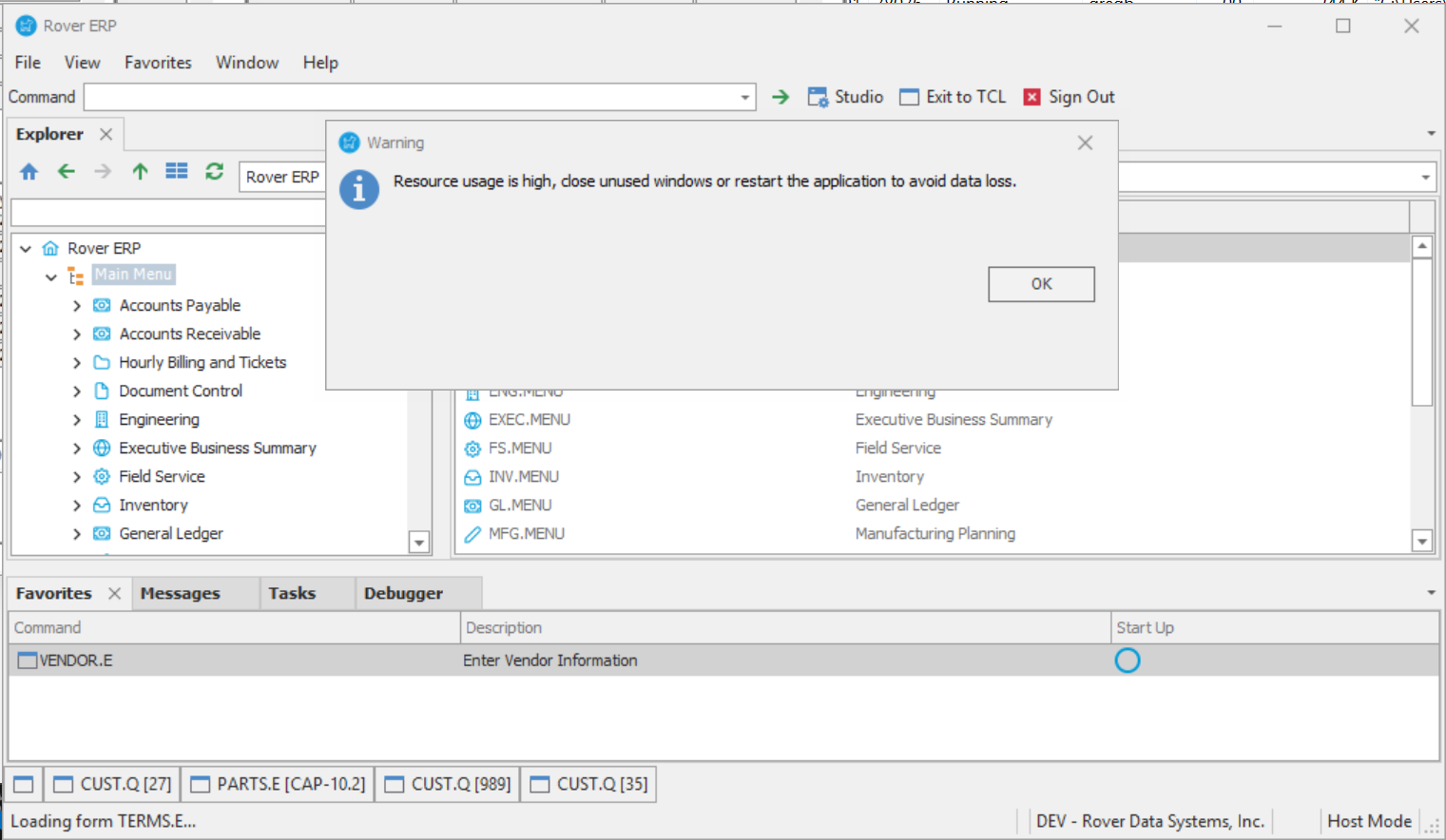This screenshot has height=840, width=1446.
Task: Close the Explorer panel tab
Action: pyautogui.click(x=106, y=134)
